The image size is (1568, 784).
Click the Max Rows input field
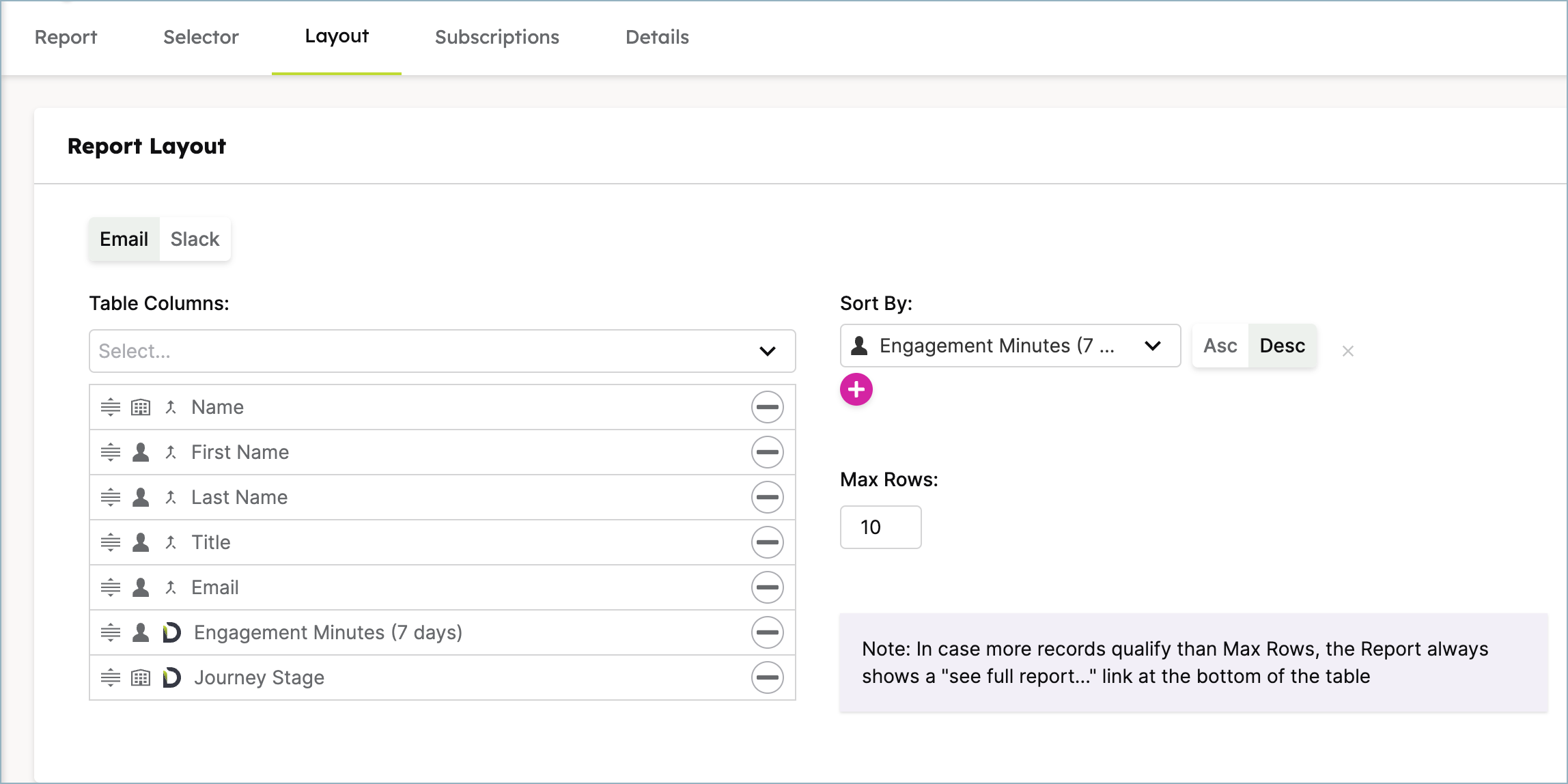tap(880, 527)
